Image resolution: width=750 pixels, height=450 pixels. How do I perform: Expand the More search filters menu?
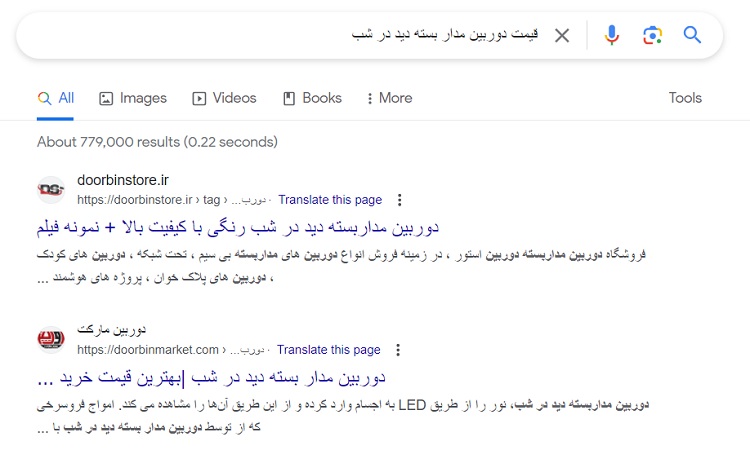389,98
